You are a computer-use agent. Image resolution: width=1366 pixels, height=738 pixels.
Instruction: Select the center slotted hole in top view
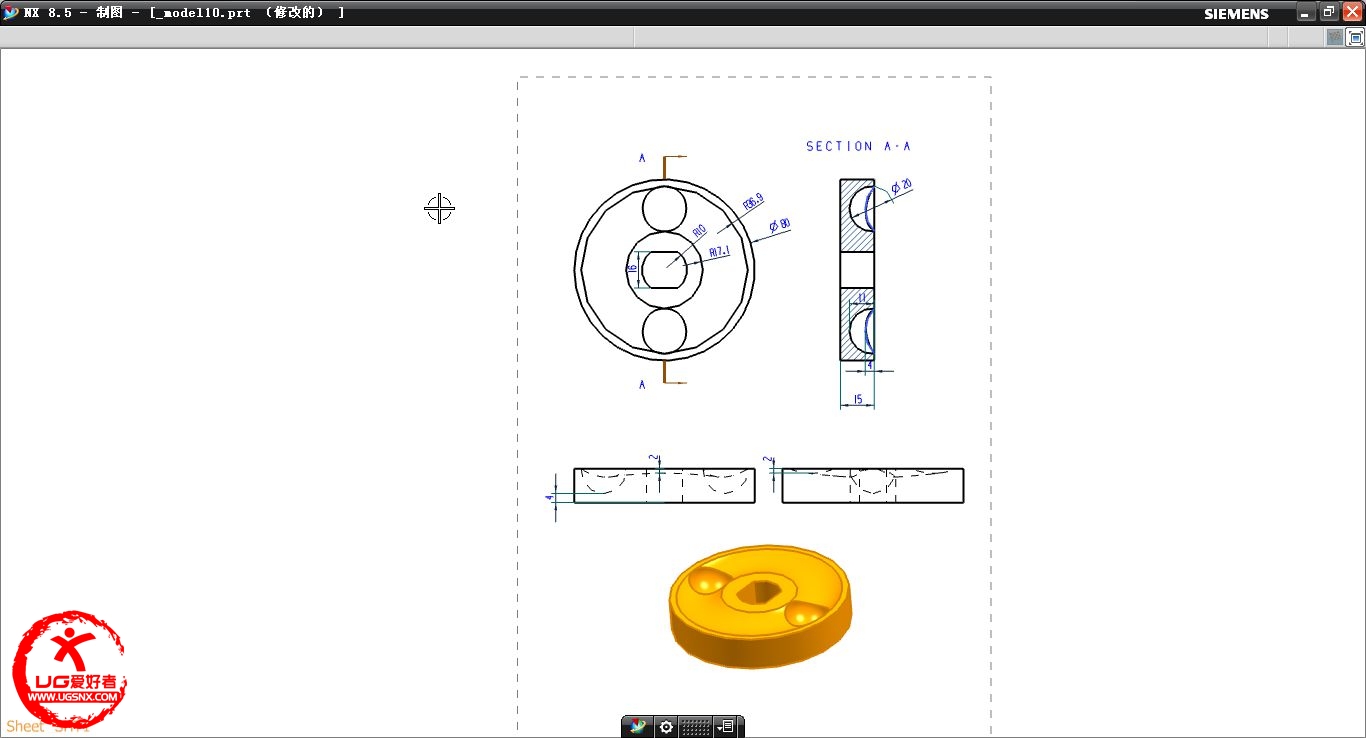coord(665,270)
